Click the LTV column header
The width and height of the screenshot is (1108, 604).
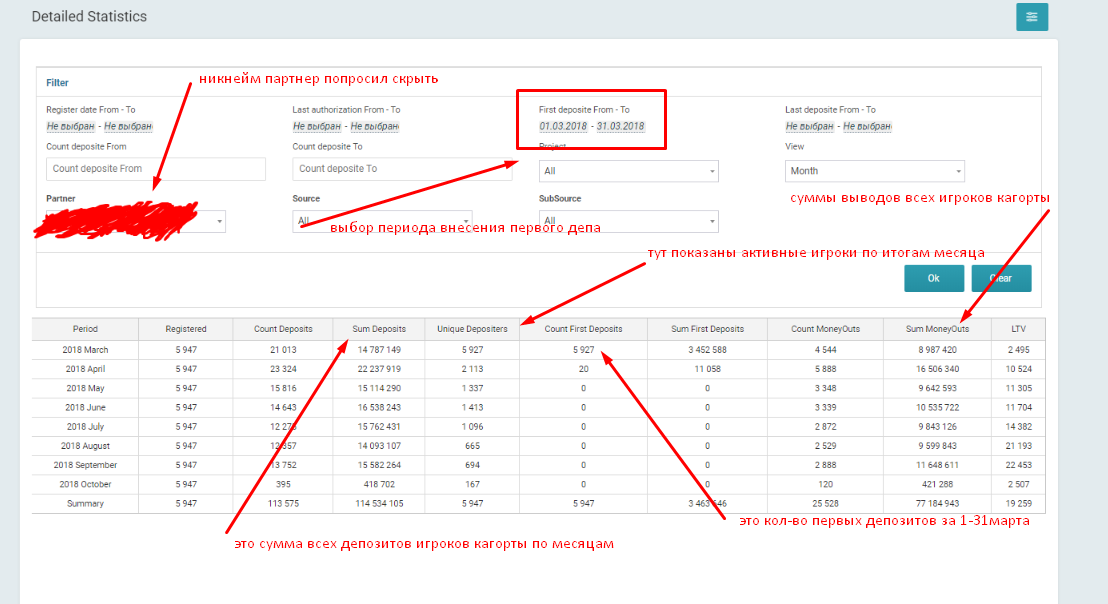[1018, 329]
